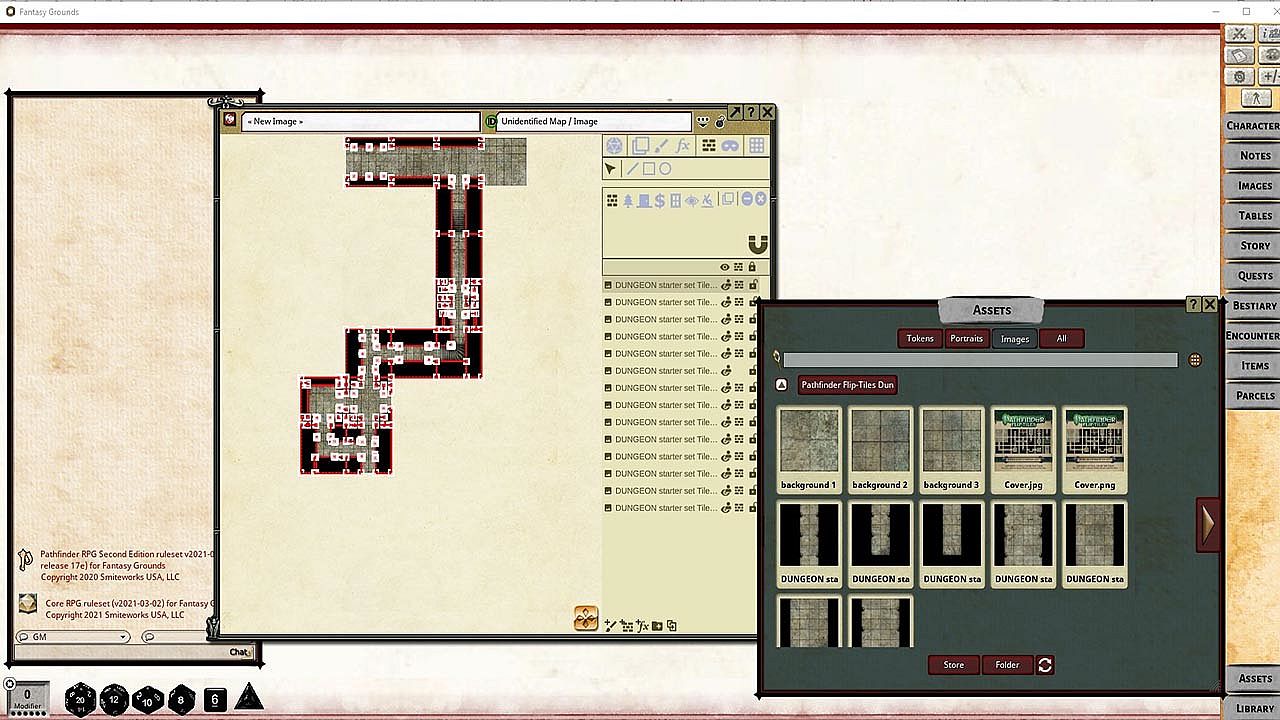Toggle the last DUNGEON layer's padlock
This screenshot has height=720, width=1280.
click(752, 508)
